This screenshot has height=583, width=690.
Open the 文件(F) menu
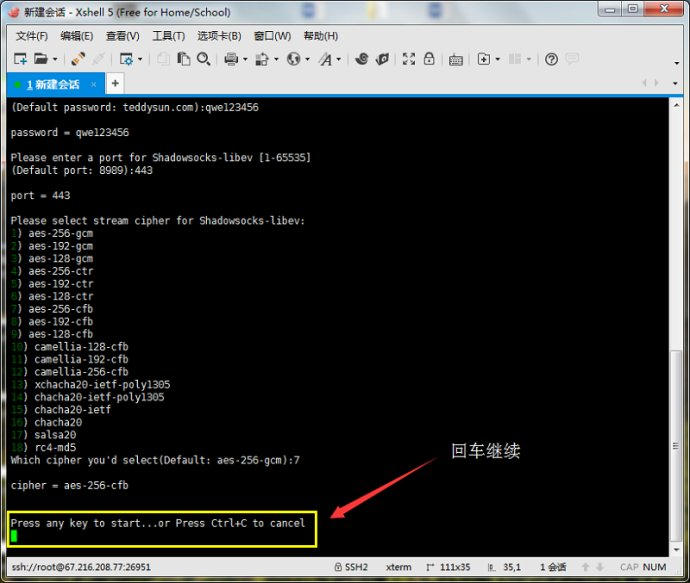point(32,36)
